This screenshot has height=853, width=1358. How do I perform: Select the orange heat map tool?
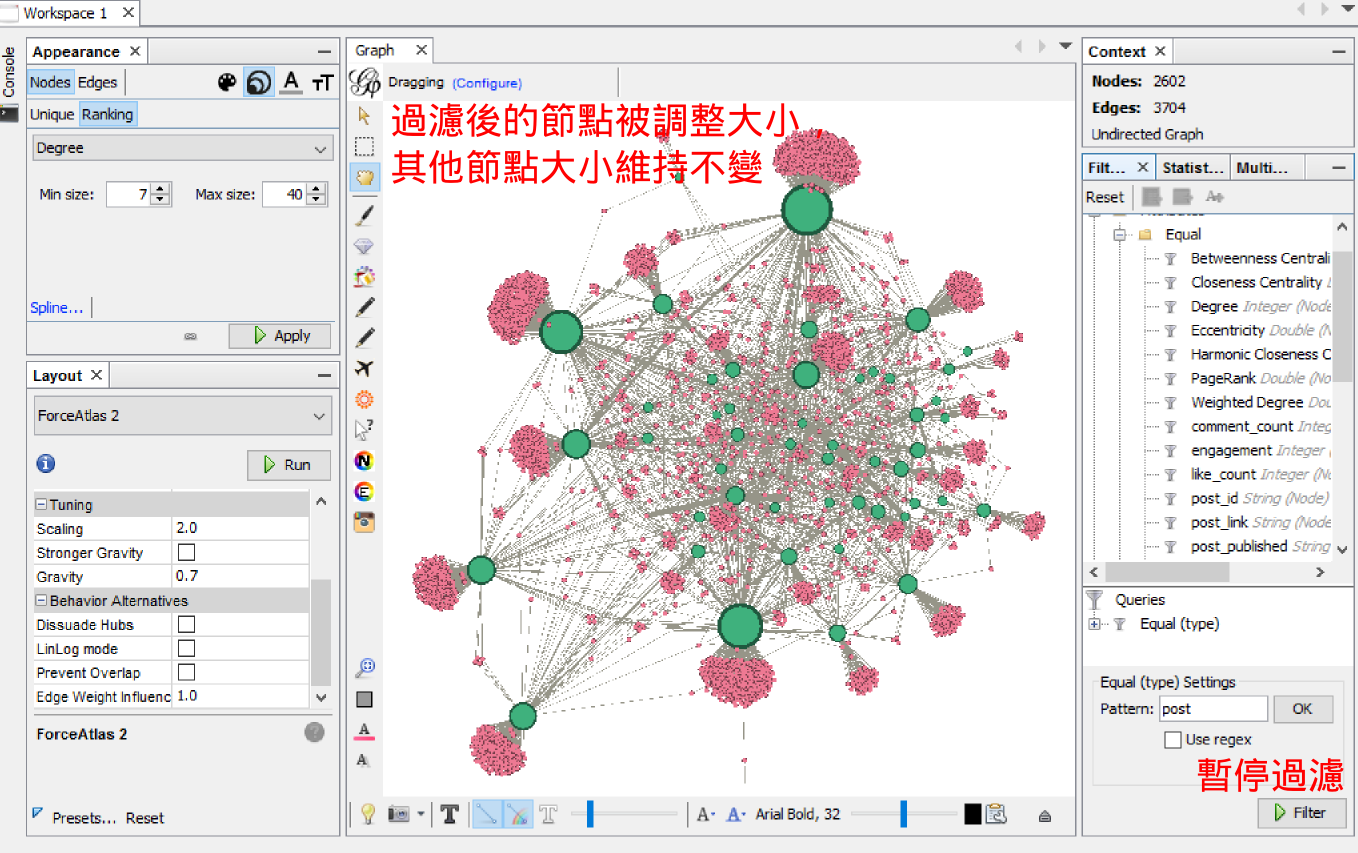point(364,400)
